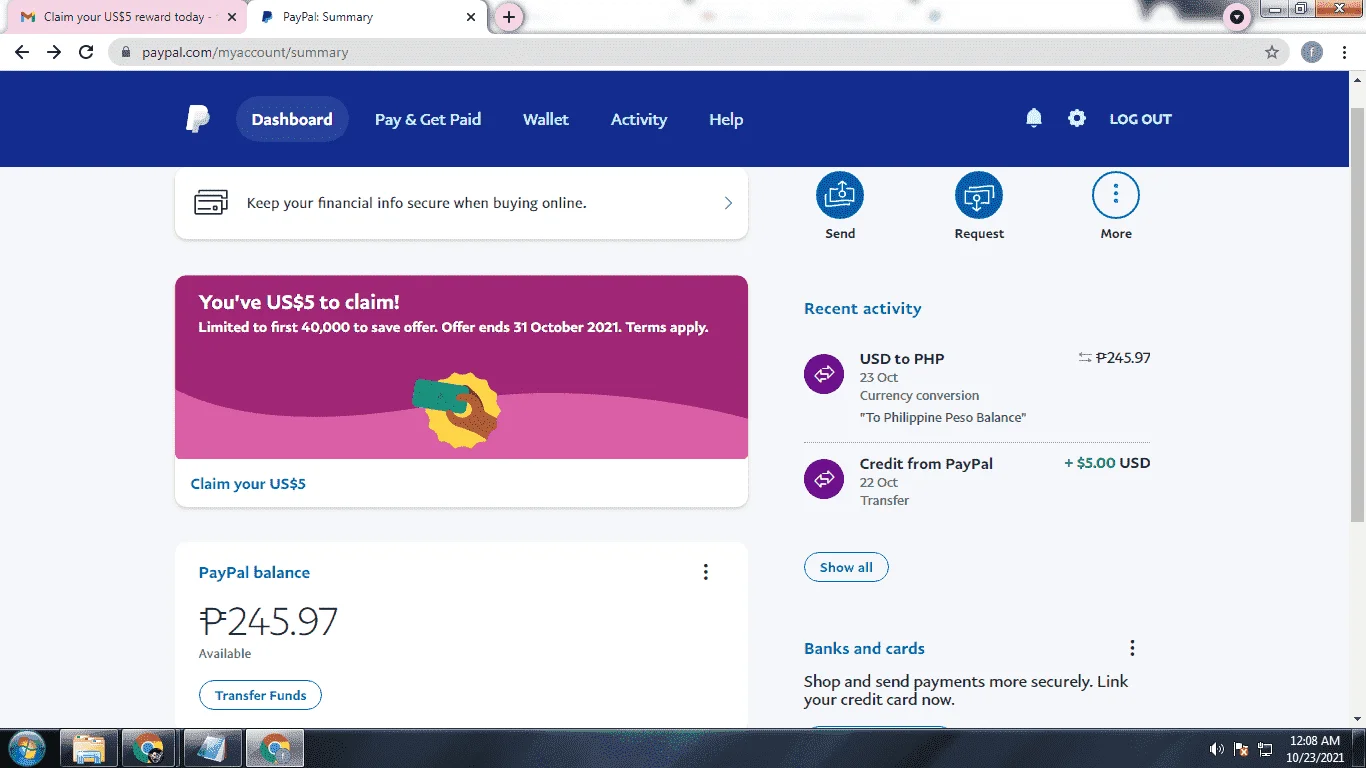
Task: Bookmark this page with star icon
Action: point(1272,52)
